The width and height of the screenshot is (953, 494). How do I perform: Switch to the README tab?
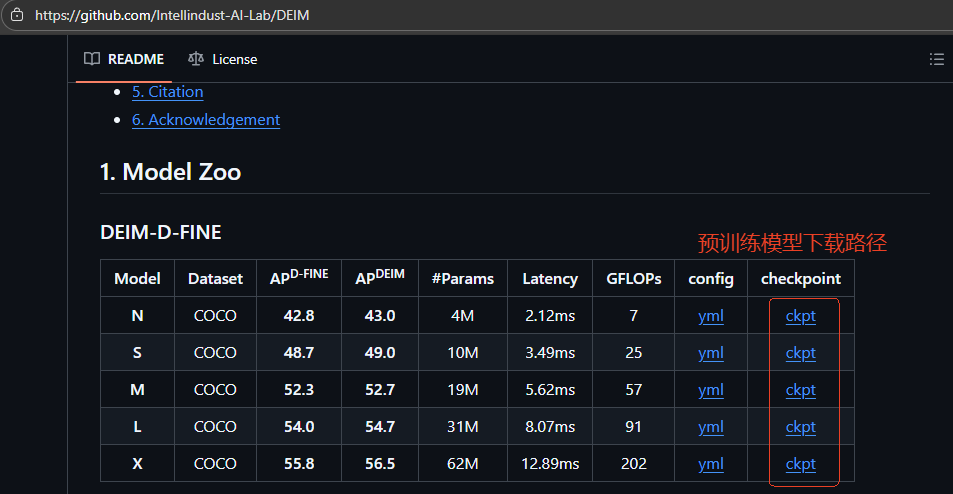click(x=124, y=59)
